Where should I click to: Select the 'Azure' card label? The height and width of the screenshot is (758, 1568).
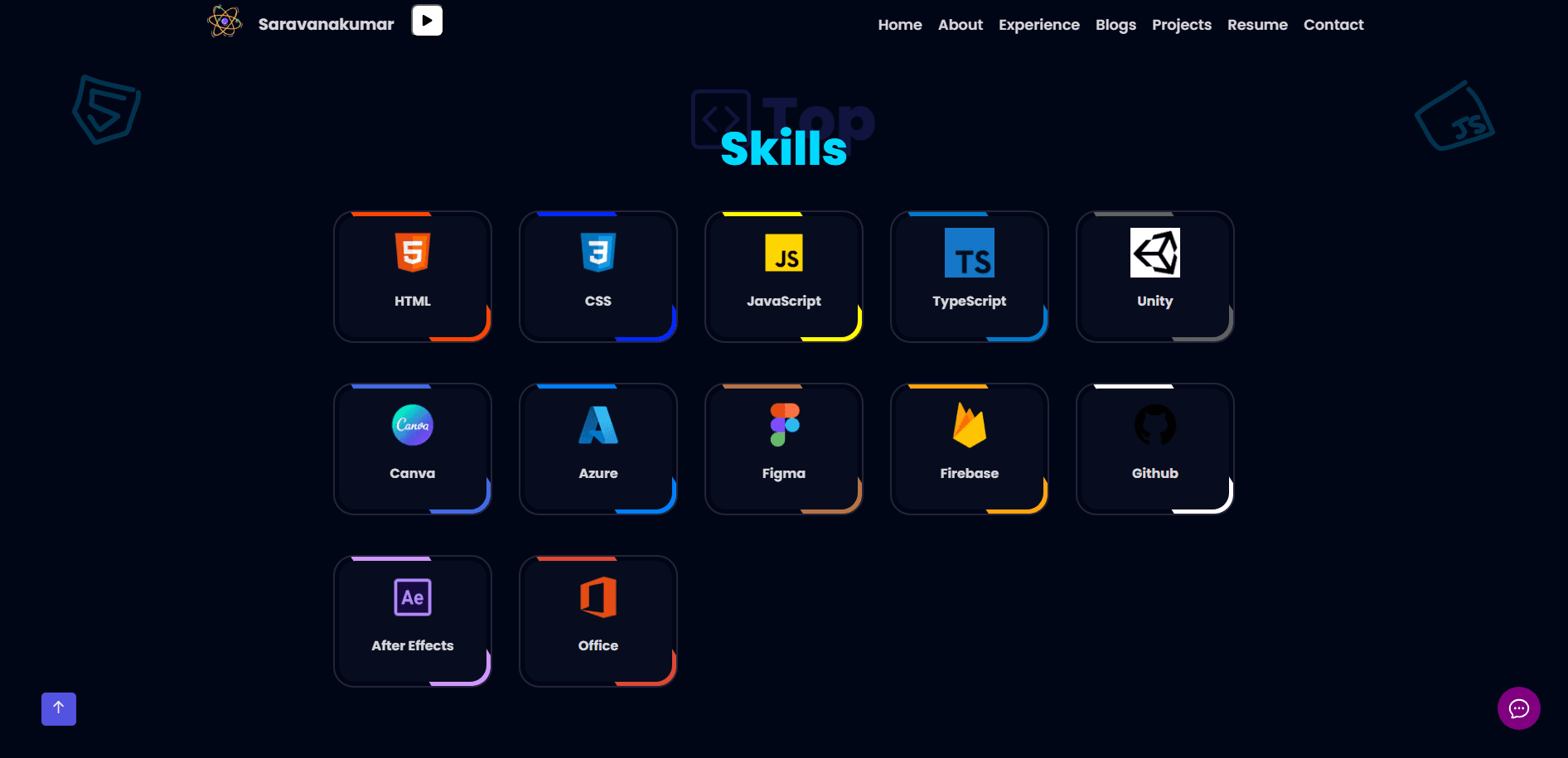coord(598,473)
